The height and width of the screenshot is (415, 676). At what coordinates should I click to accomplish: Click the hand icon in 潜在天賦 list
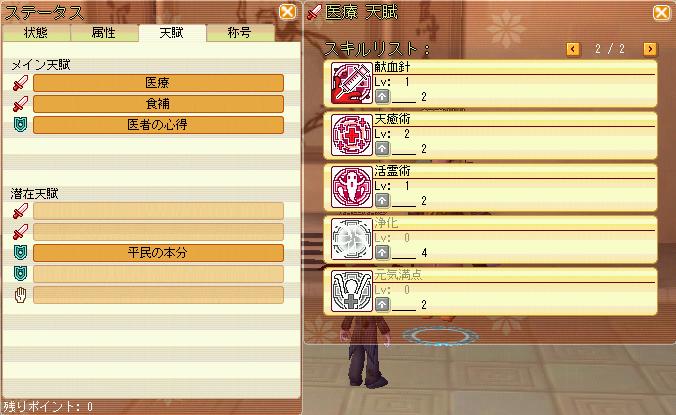(20, 295)
